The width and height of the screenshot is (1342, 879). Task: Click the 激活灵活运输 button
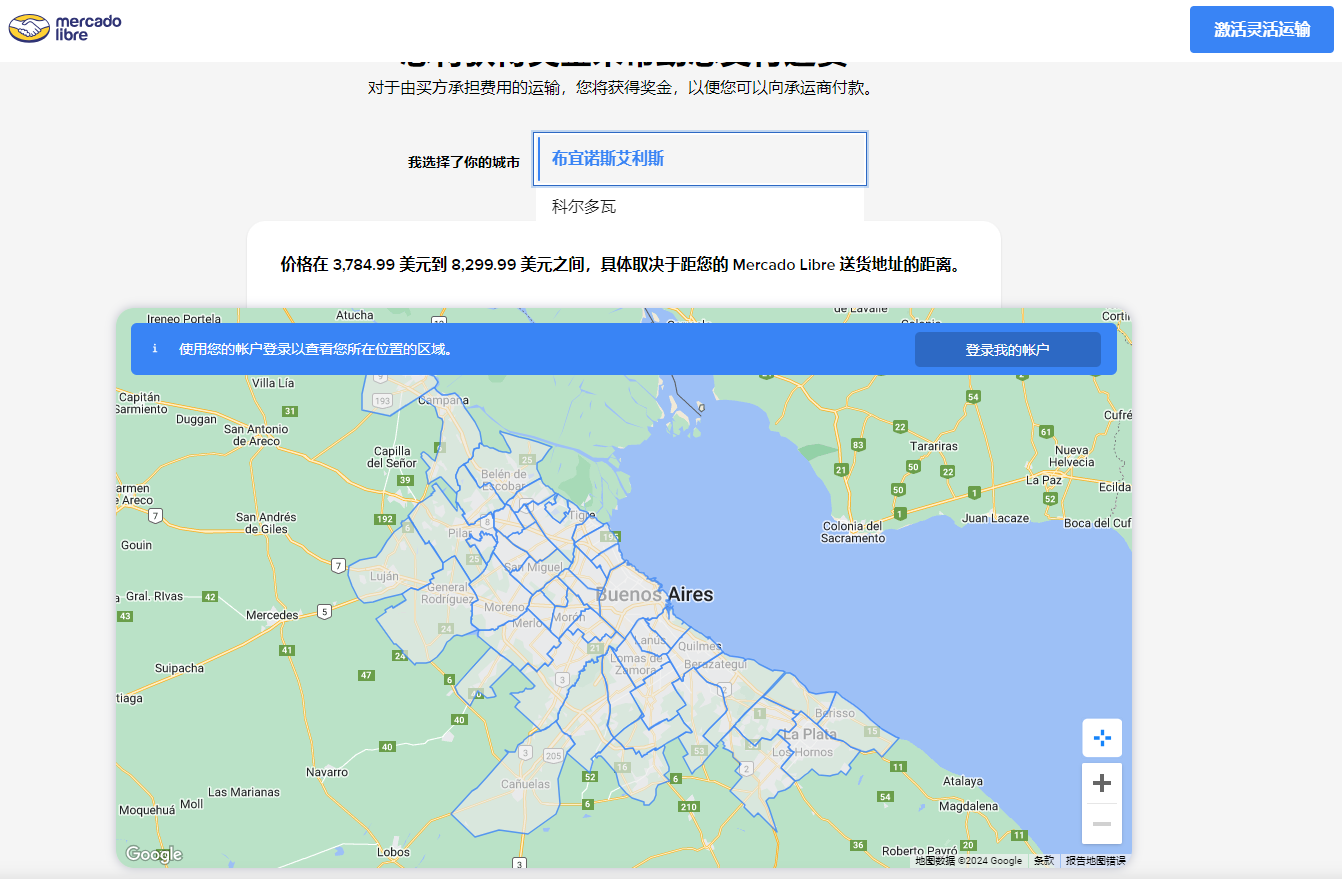(x=1262, y=29)
